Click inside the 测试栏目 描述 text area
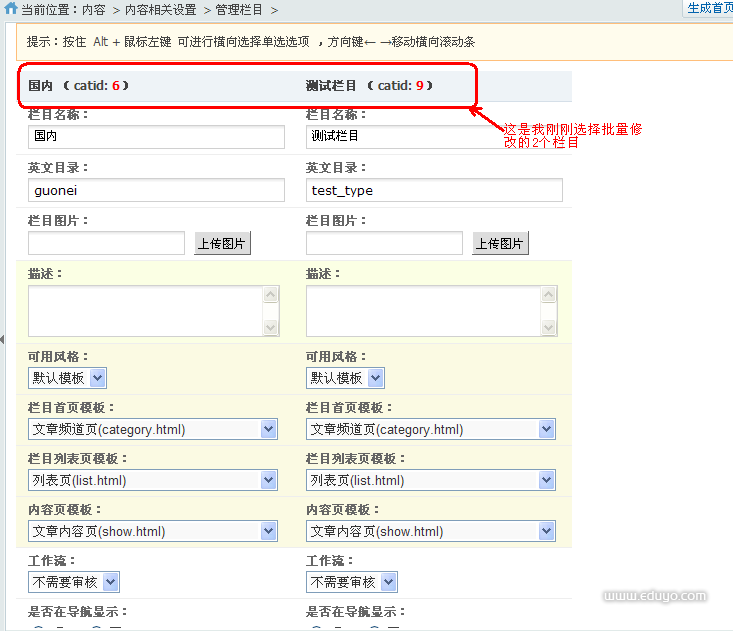Image resolution: width=733 pixels, height=631 pixels. [423, 311]
